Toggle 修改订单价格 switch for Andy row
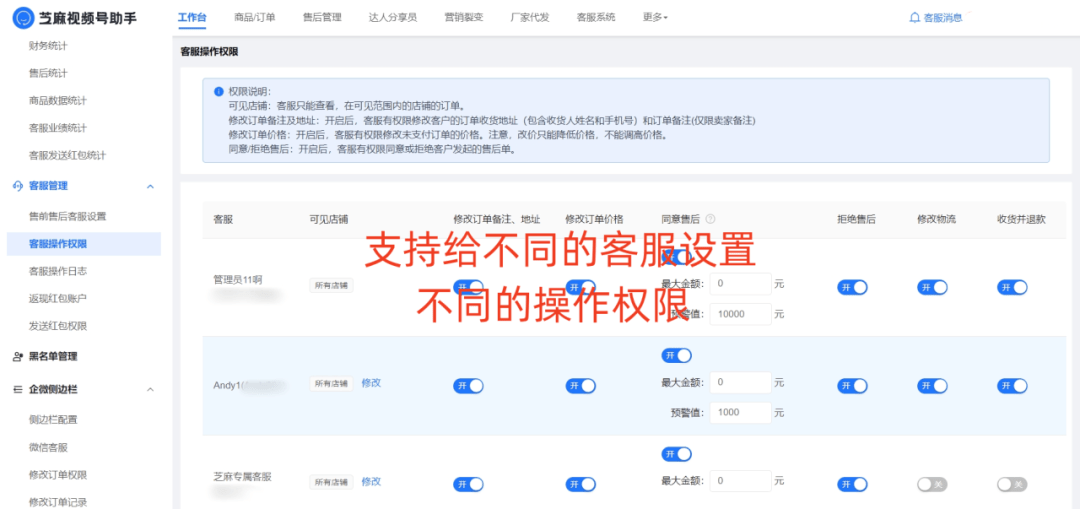1080x509 pixels. pos(580,385)
